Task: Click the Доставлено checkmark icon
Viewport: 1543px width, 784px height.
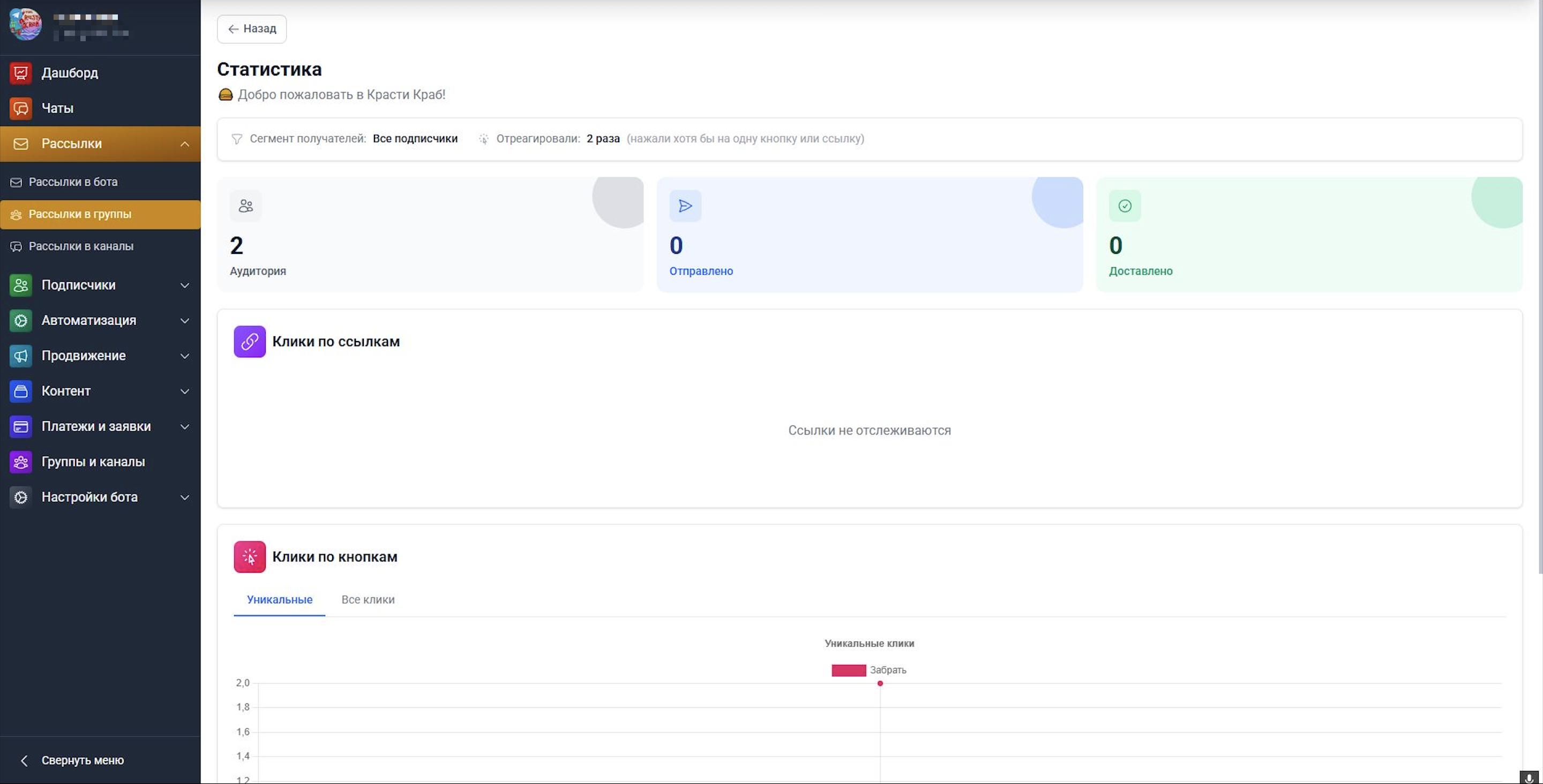Action: coord(1125,206)
